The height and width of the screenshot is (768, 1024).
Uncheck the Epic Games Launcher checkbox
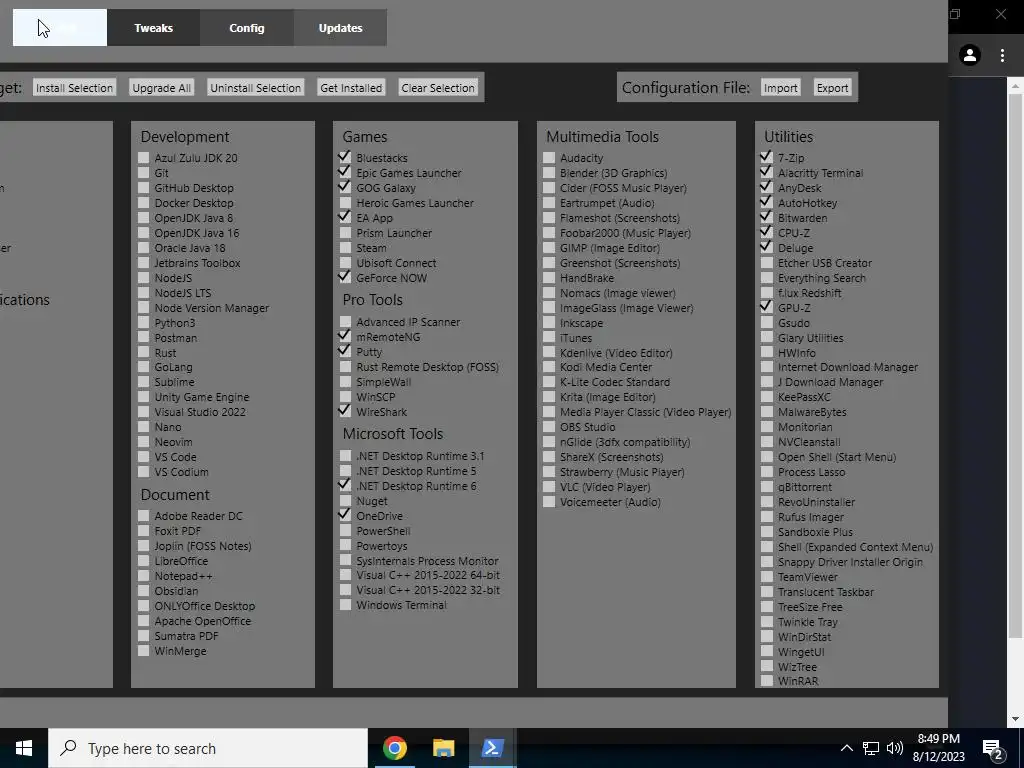pyautogui.click(x=345, y=172)
